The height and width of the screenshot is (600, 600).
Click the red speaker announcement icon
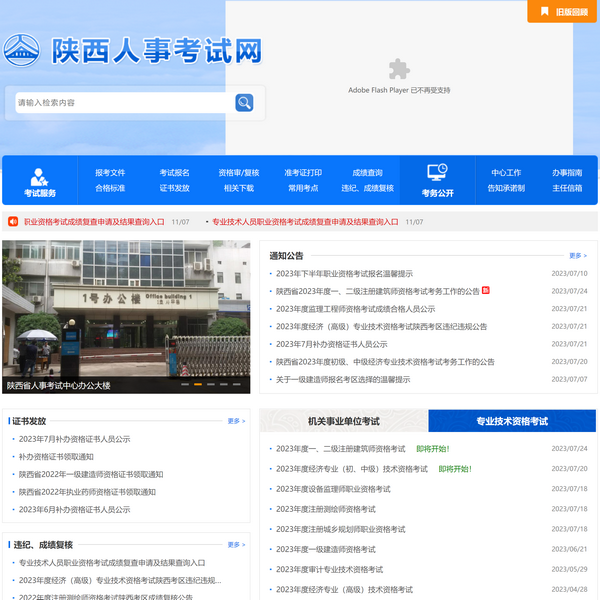(x=13, y=222)
